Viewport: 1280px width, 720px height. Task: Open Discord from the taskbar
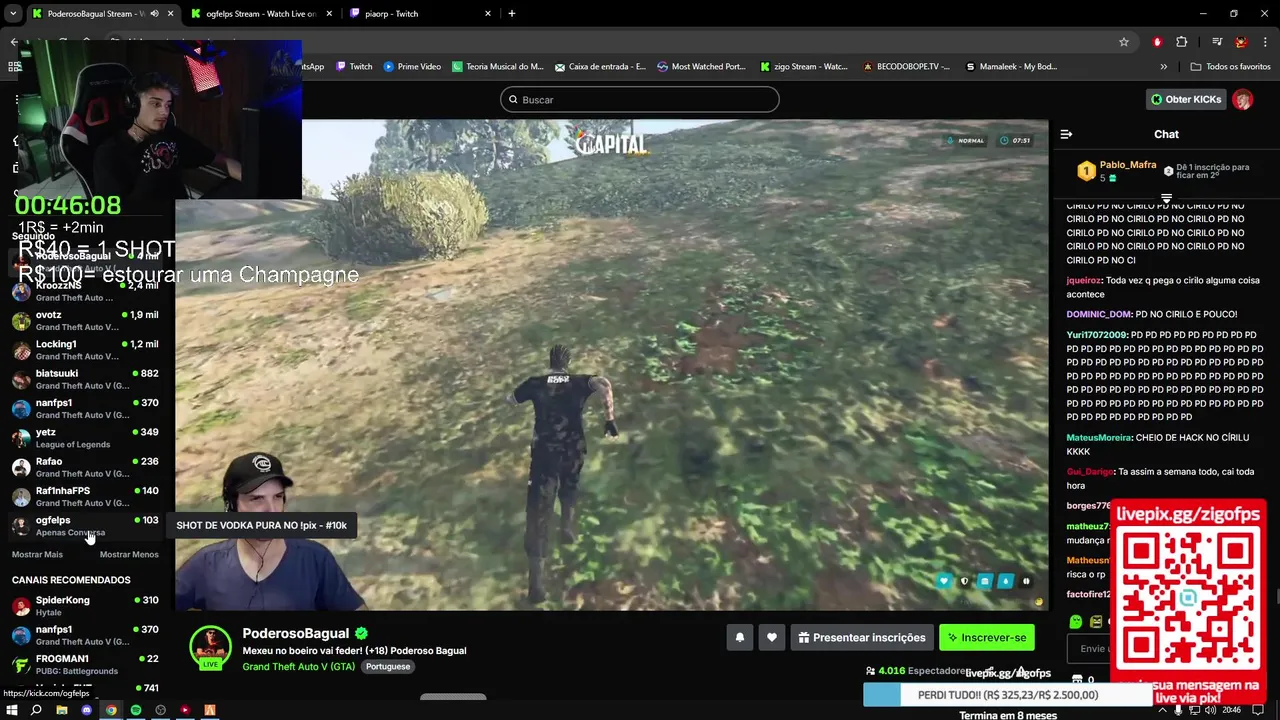86,710
